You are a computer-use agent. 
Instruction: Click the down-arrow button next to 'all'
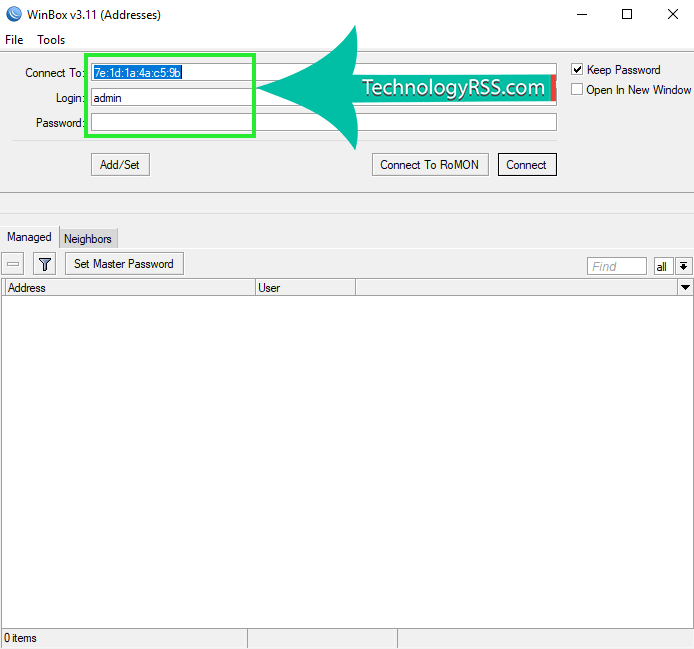684,266
